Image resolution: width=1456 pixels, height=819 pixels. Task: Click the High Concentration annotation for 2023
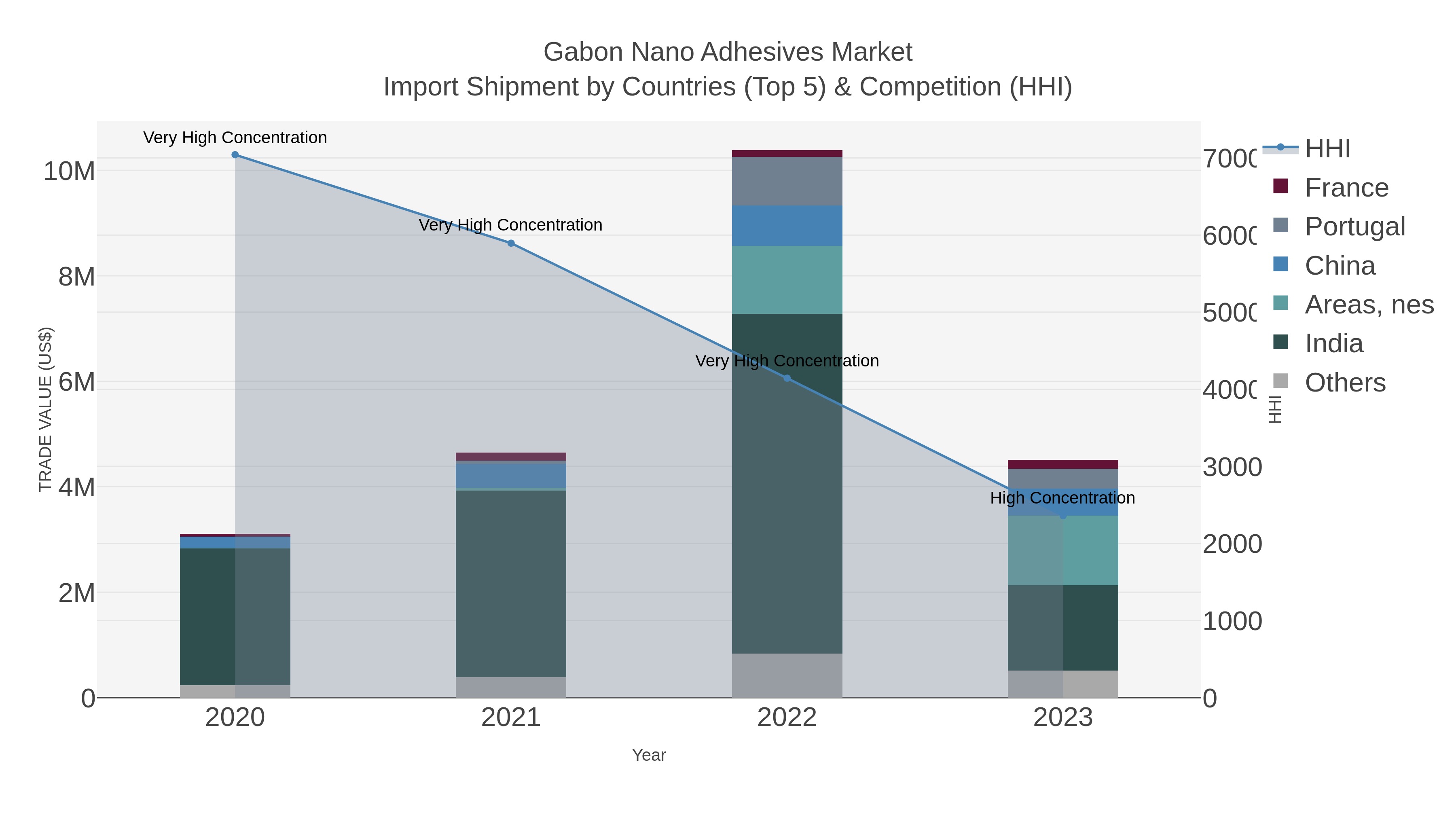coord(1062,498)
